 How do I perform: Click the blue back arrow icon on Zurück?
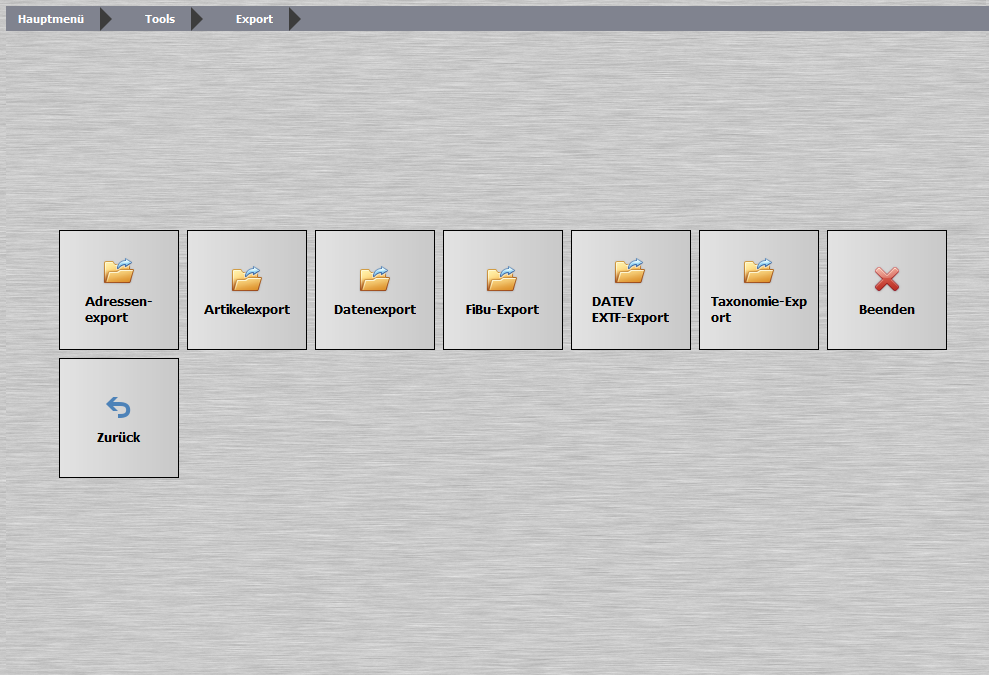pos(118,407)
